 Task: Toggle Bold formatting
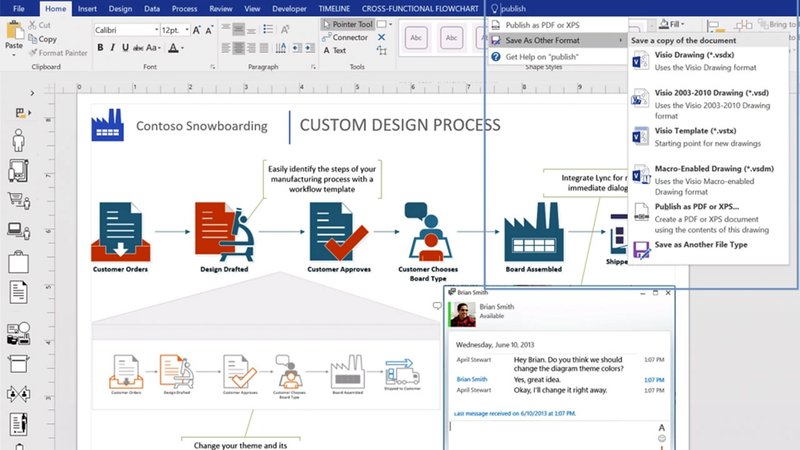point(100,48)
